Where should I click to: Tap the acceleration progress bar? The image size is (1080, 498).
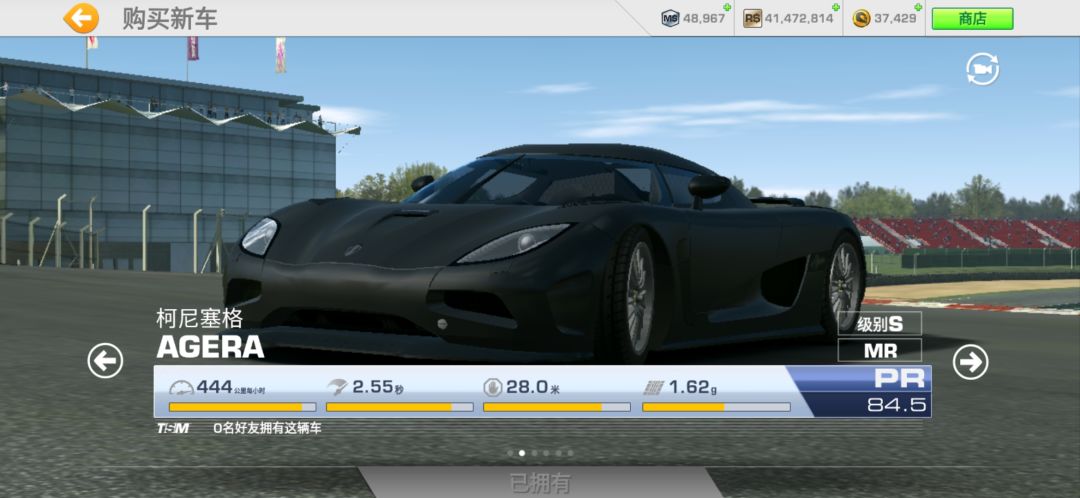pos(399,407)
